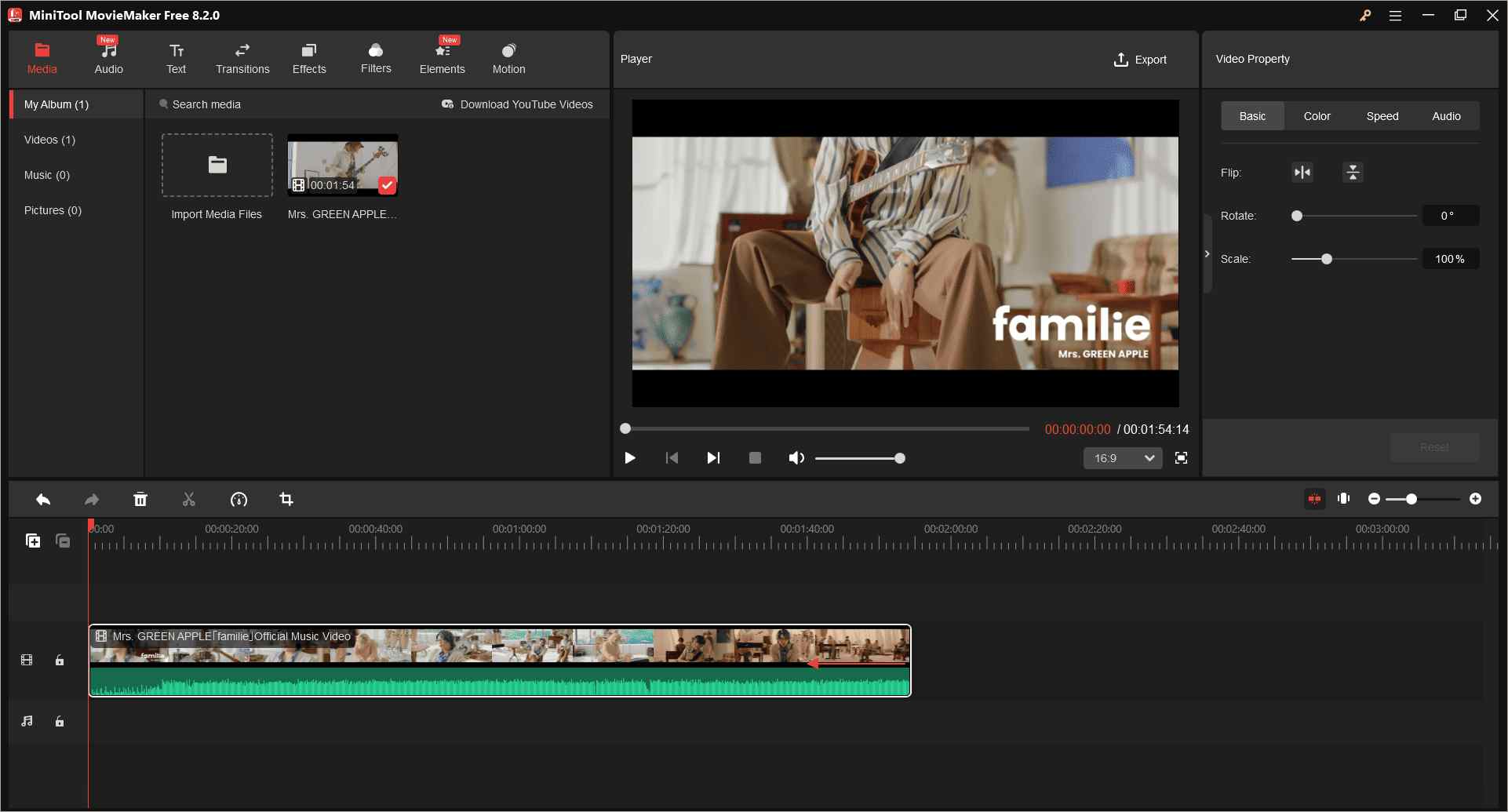The image size is (1508, 812).
Task: Select the Mrs. GREEN APPLE clip on timeline
Action: pyautogui.click(x=500, y=661)
